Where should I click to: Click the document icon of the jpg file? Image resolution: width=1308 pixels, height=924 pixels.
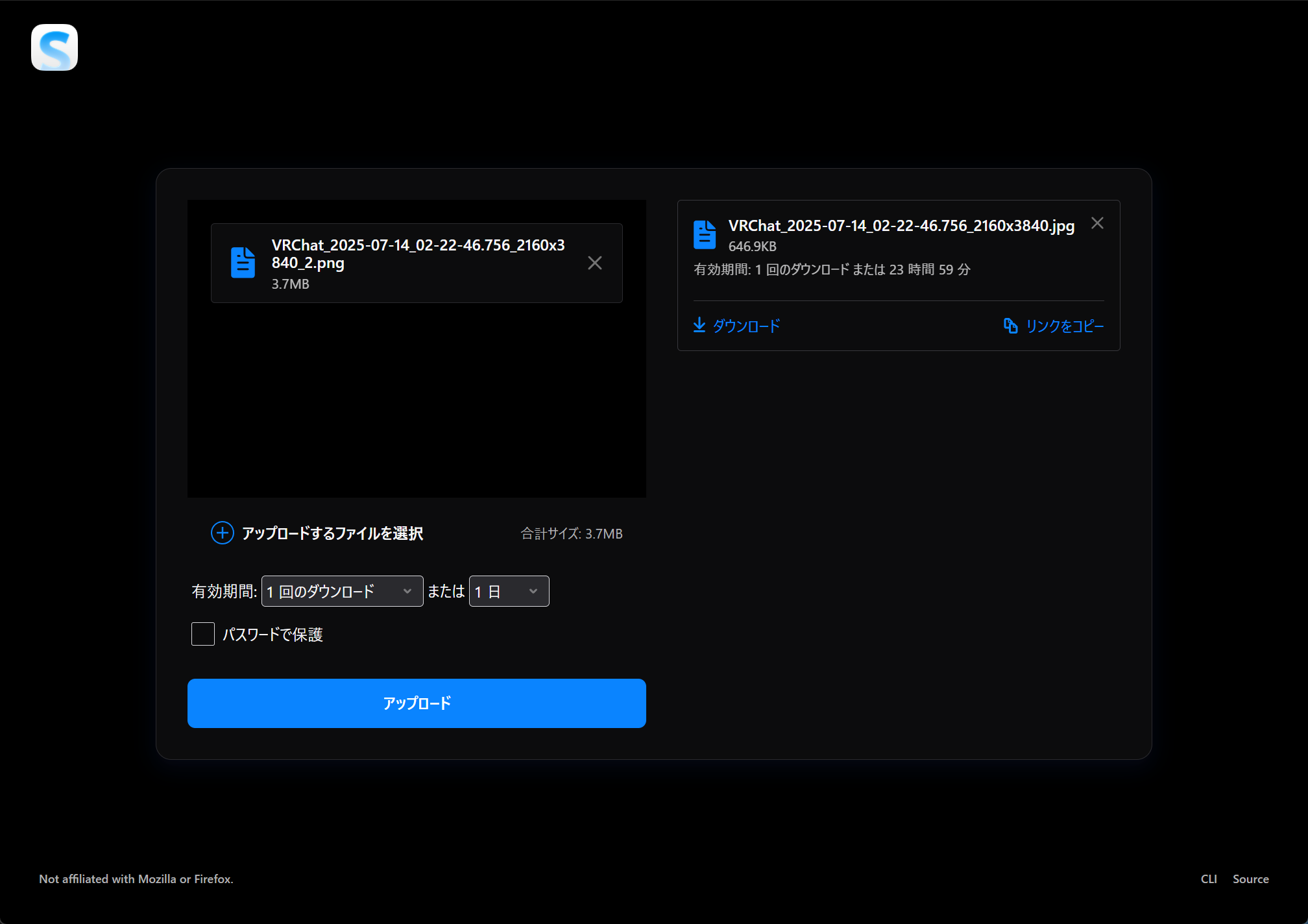[x=705, y=235]
